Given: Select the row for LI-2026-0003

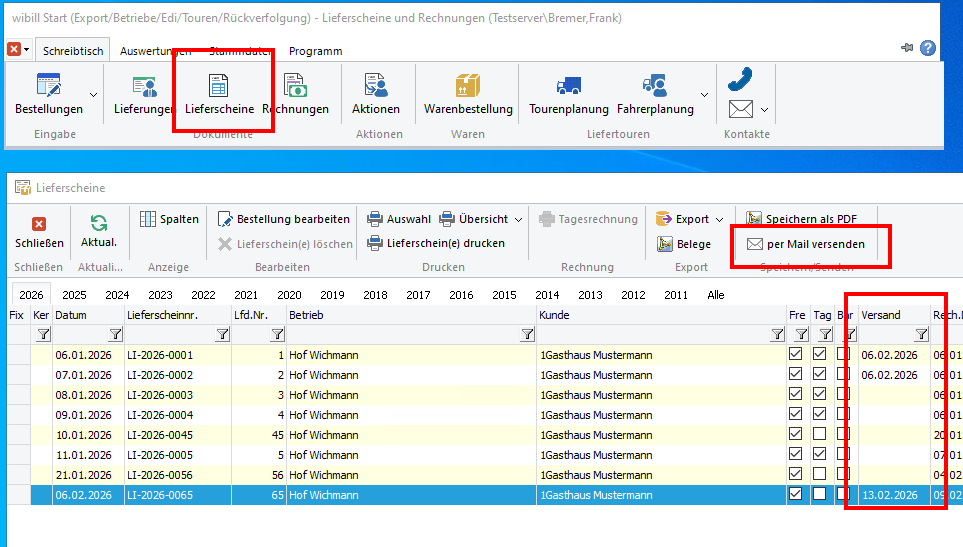Looking at the screenshot, I should [x=160, y=394].
